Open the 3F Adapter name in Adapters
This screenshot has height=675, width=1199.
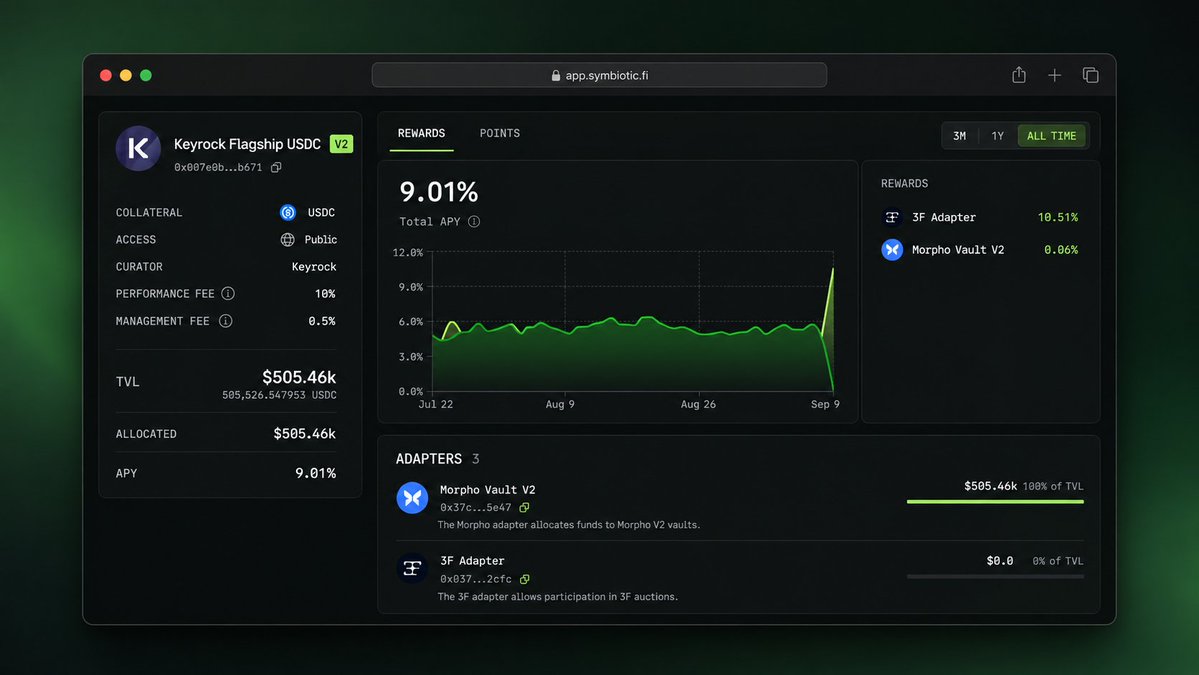(x=472, y=561)
